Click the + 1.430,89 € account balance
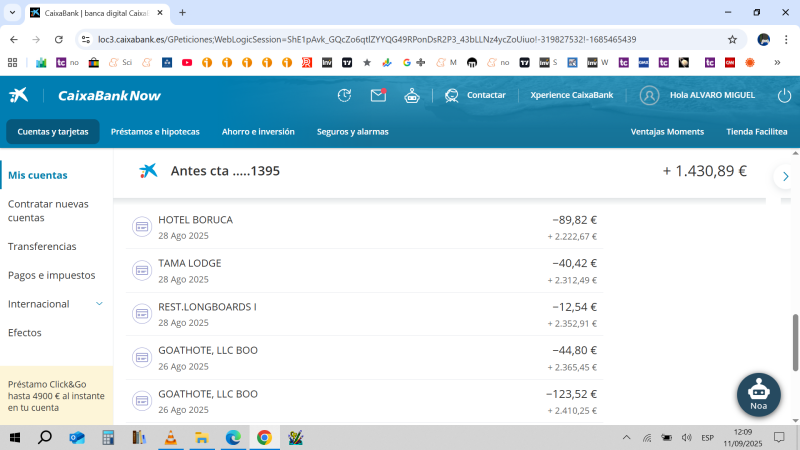 coord(705,171)
